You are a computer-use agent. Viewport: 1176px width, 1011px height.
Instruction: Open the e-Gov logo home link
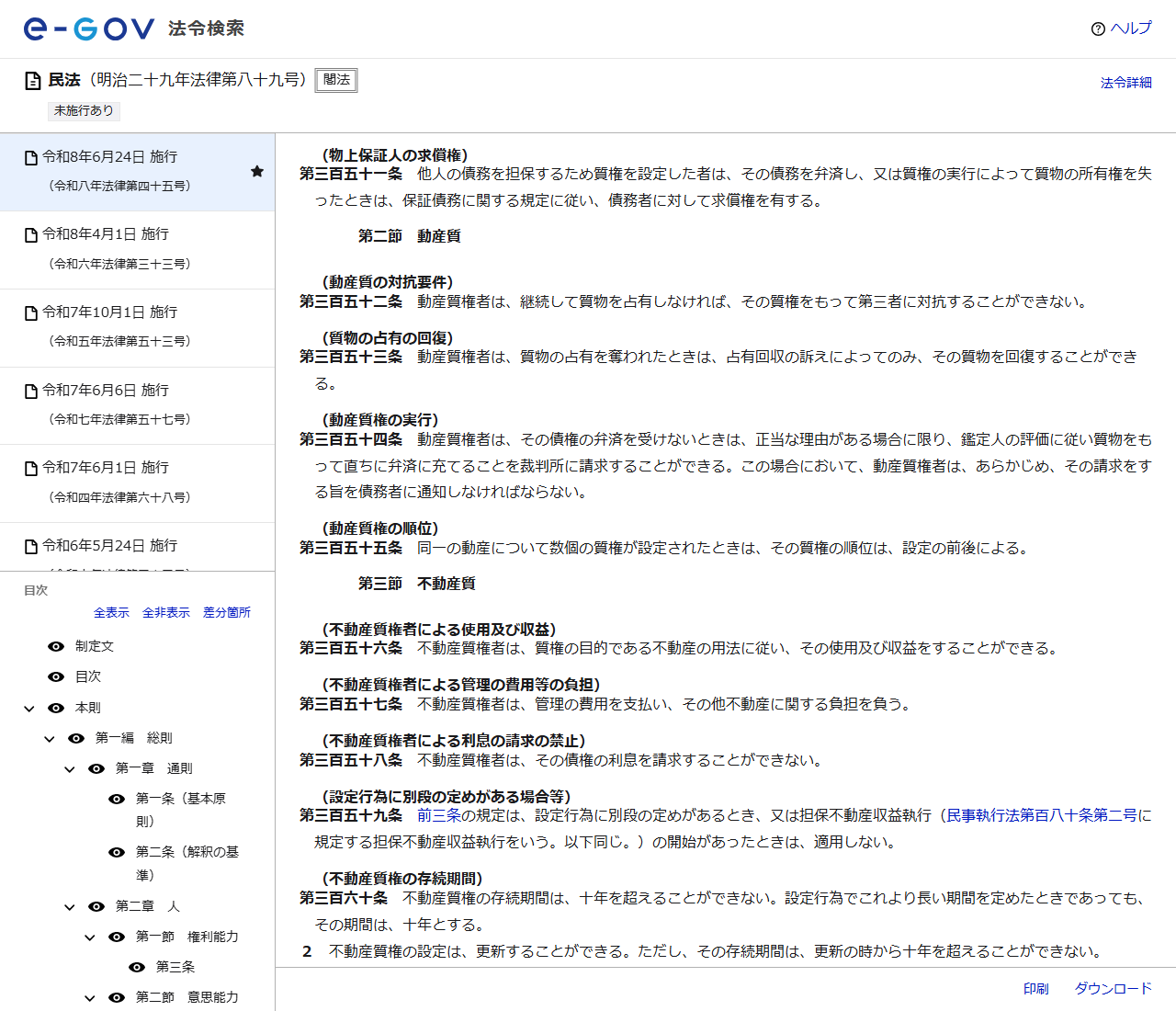click(89, 28)
